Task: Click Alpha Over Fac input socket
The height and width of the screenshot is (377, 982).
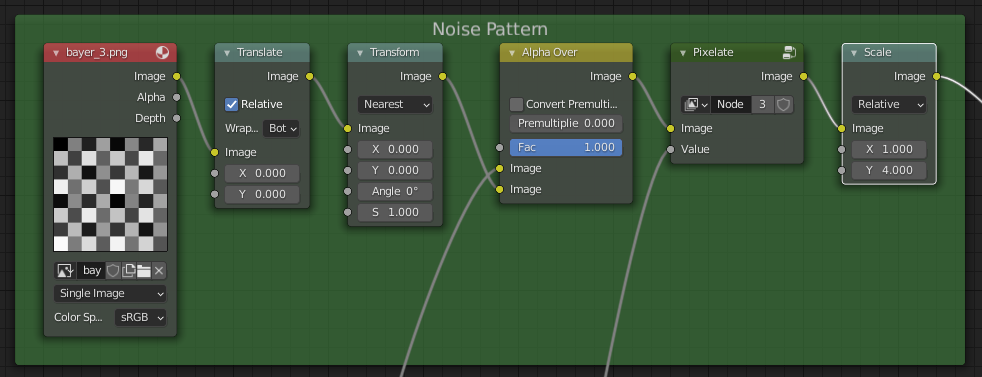Action: pos(500,148)
